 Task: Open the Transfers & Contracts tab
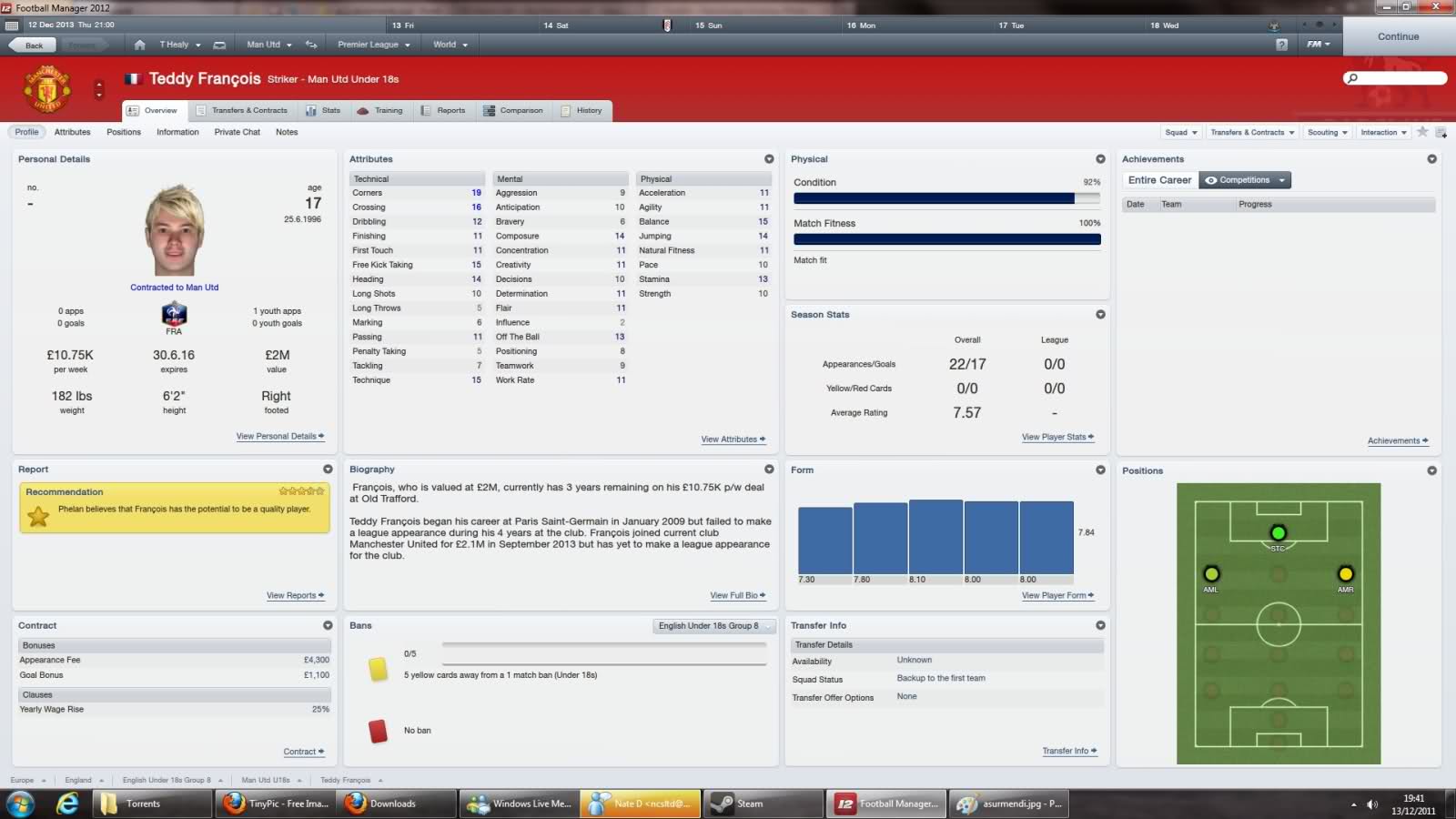pyautogui.click(x=241, y=110)
